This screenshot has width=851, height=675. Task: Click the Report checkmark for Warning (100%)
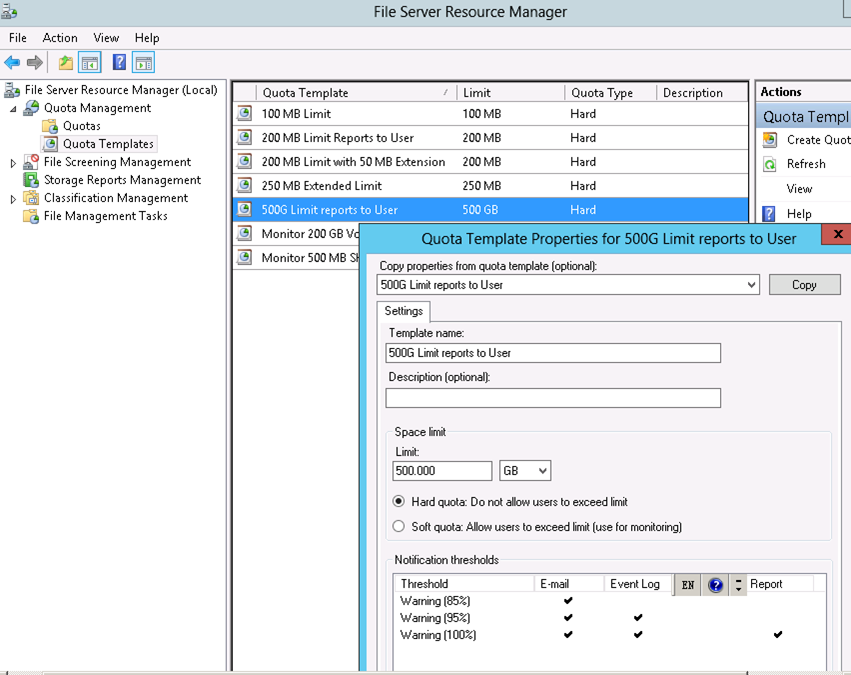(778, 634)
